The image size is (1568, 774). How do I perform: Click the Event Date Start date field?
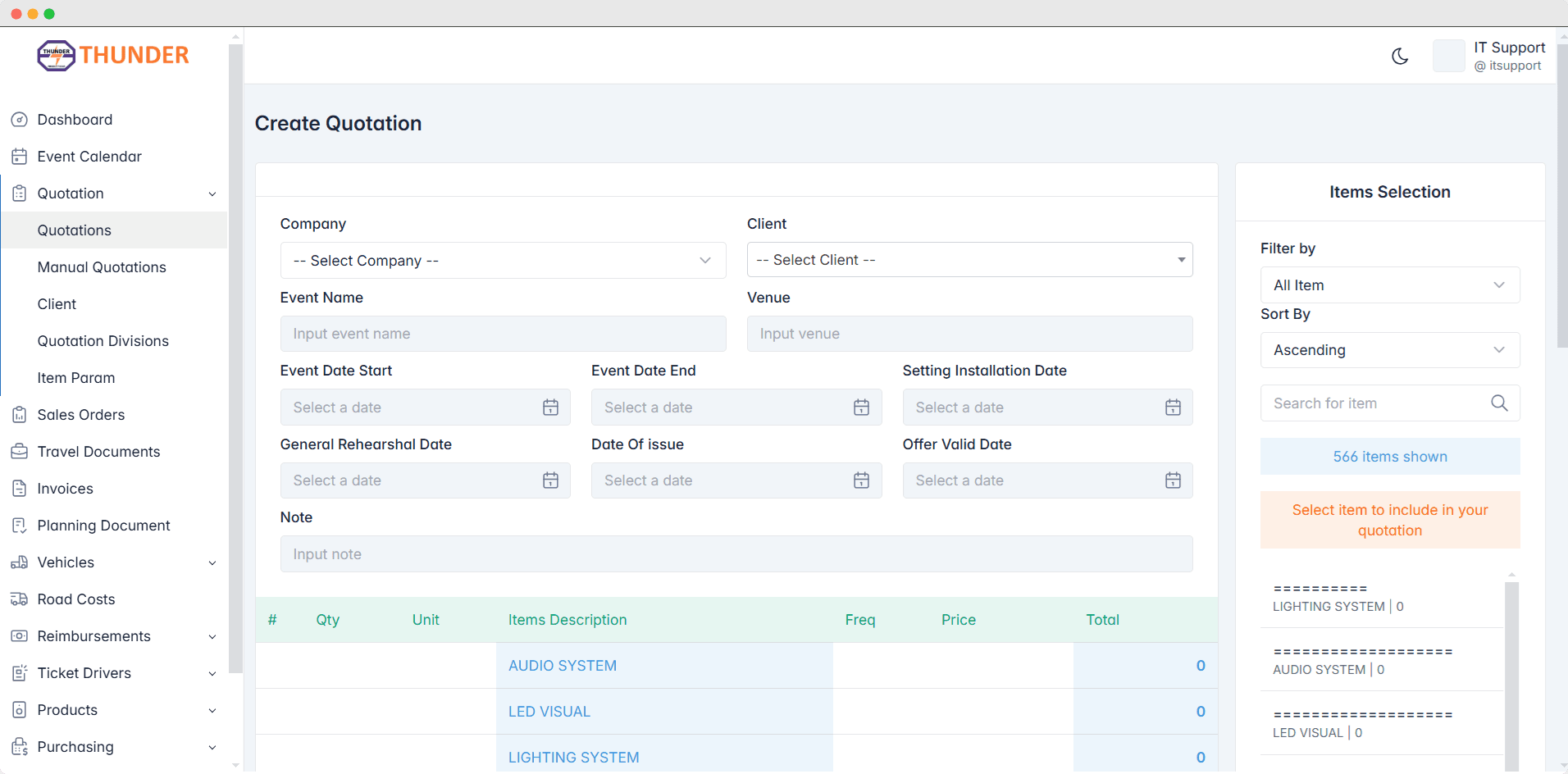[425, 407]
